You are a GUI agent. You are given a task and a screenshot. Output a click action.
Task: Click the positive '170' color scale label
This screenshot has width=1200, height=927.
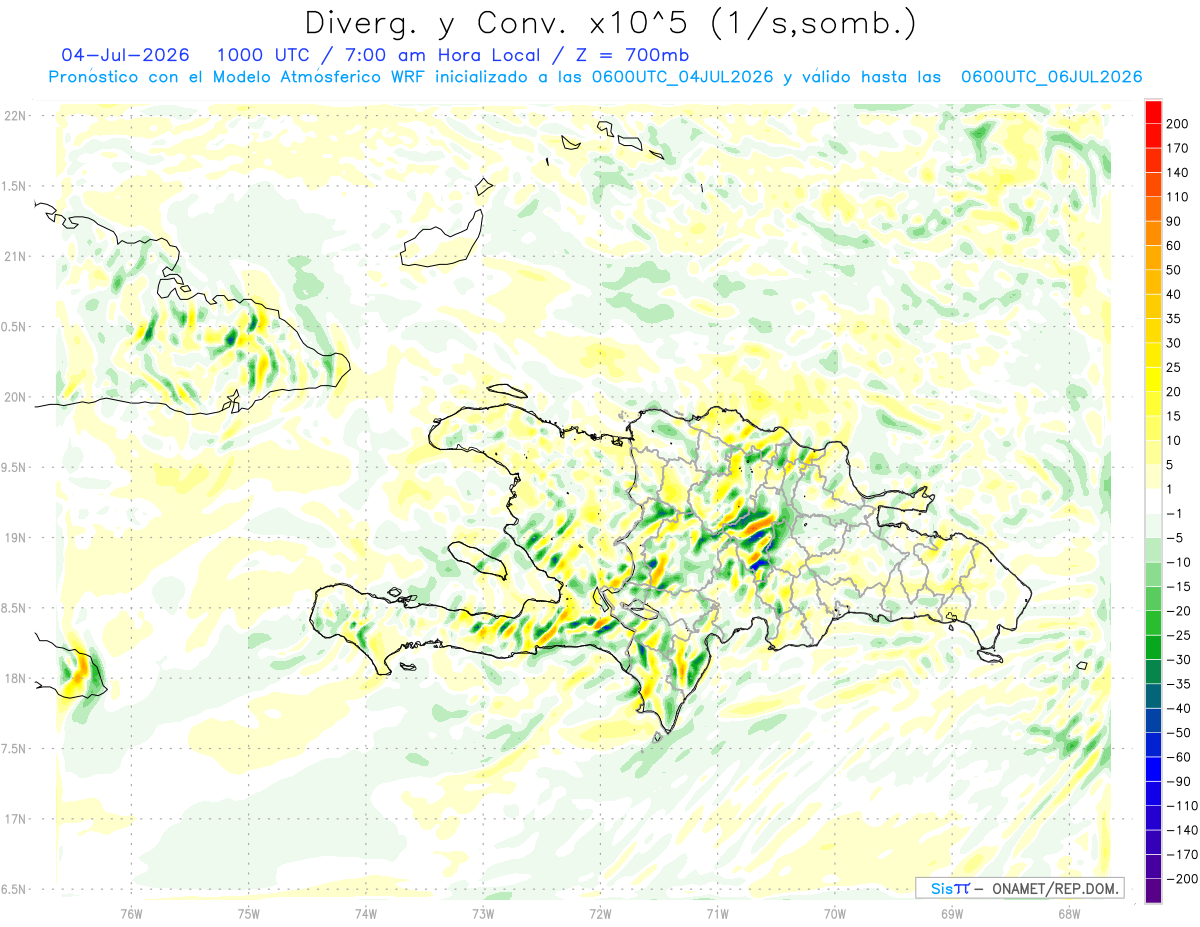(1178, 149)
